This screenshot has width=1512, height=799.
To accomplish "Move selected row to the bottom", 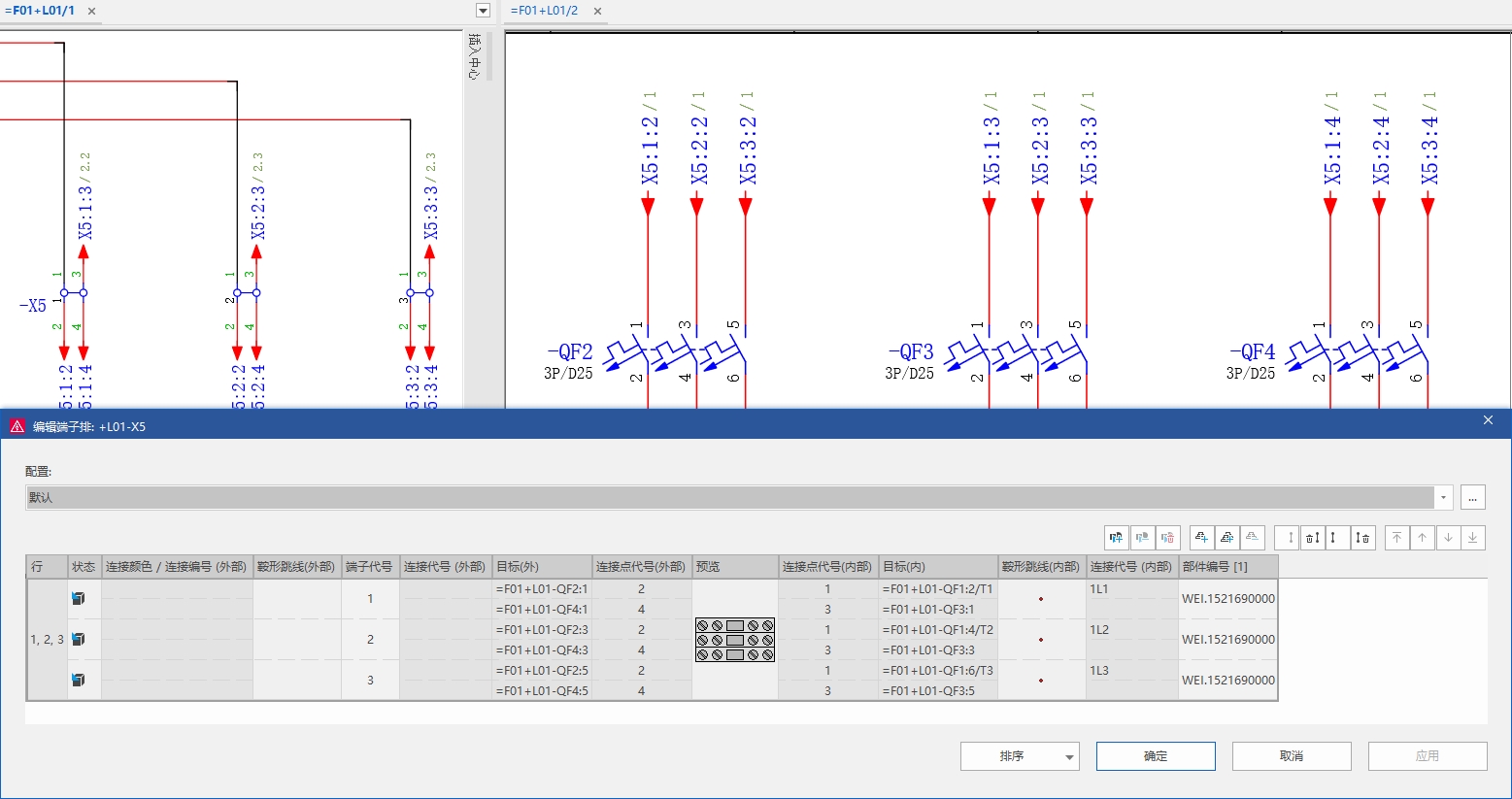I will pyautogui.click(x=1473, y=538).
